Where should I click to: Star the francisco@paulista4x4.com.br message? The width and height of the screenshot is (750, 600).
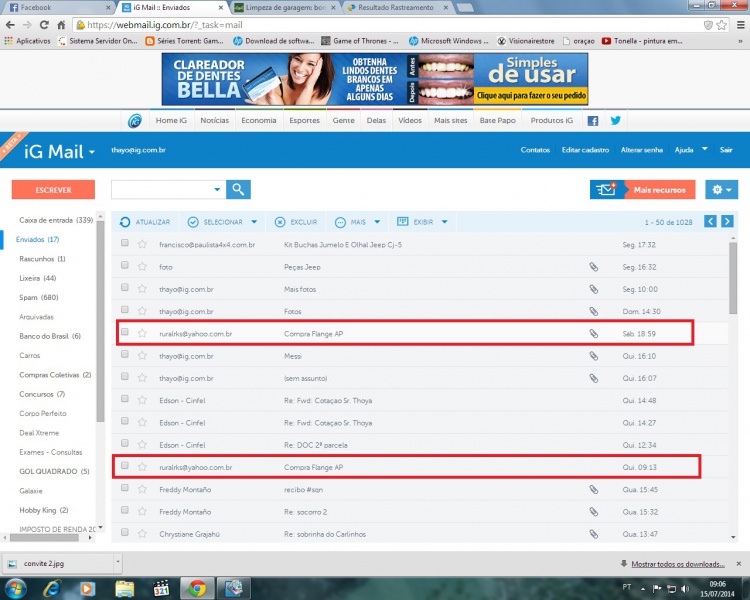(x=142, y=244)
